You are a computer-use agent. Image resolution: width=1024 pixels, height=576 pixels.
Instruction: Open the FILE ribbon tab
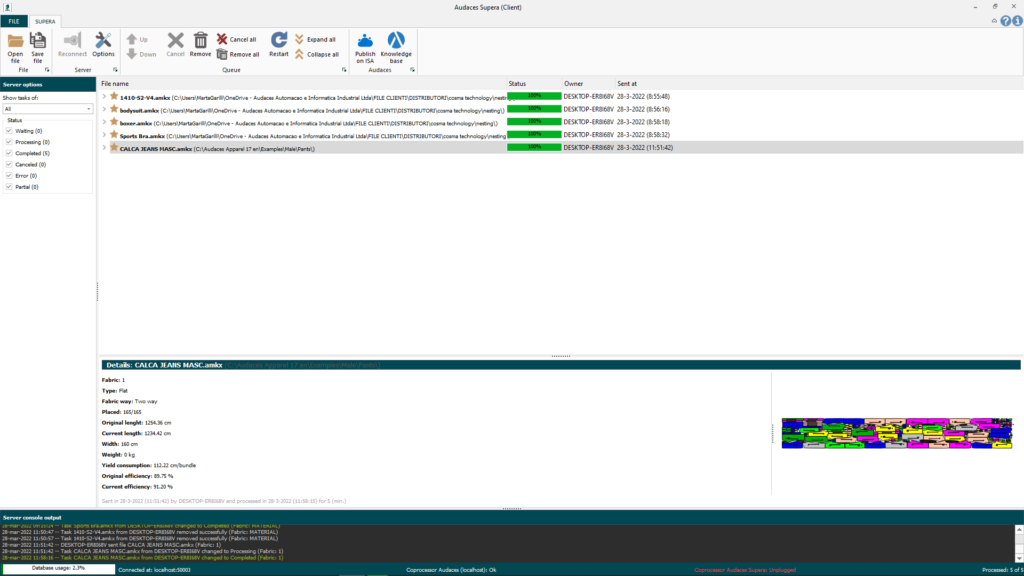(14, 22)
